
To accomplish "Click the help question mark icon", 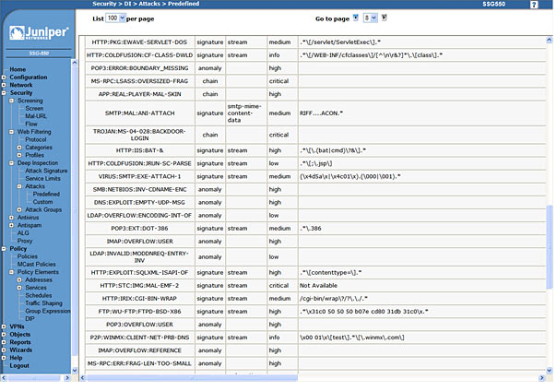I will (534, 5).
